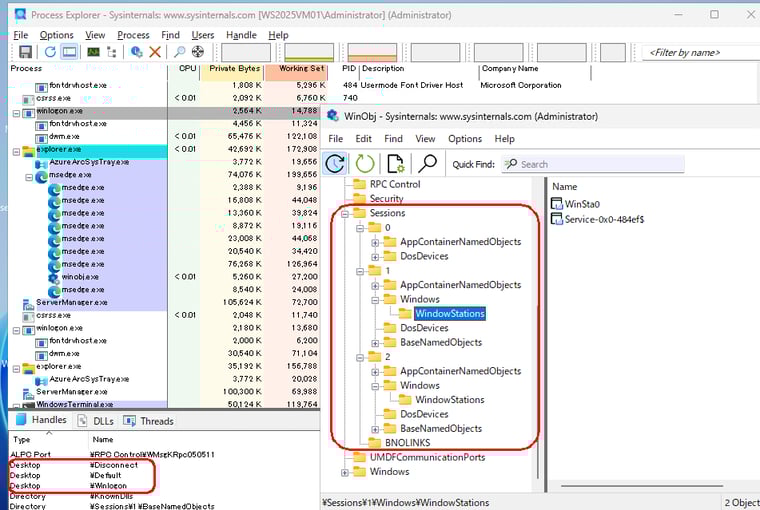Click WinObj Find magnifier icon
Viewport: 760px width, 510px height.
point(428,163)
